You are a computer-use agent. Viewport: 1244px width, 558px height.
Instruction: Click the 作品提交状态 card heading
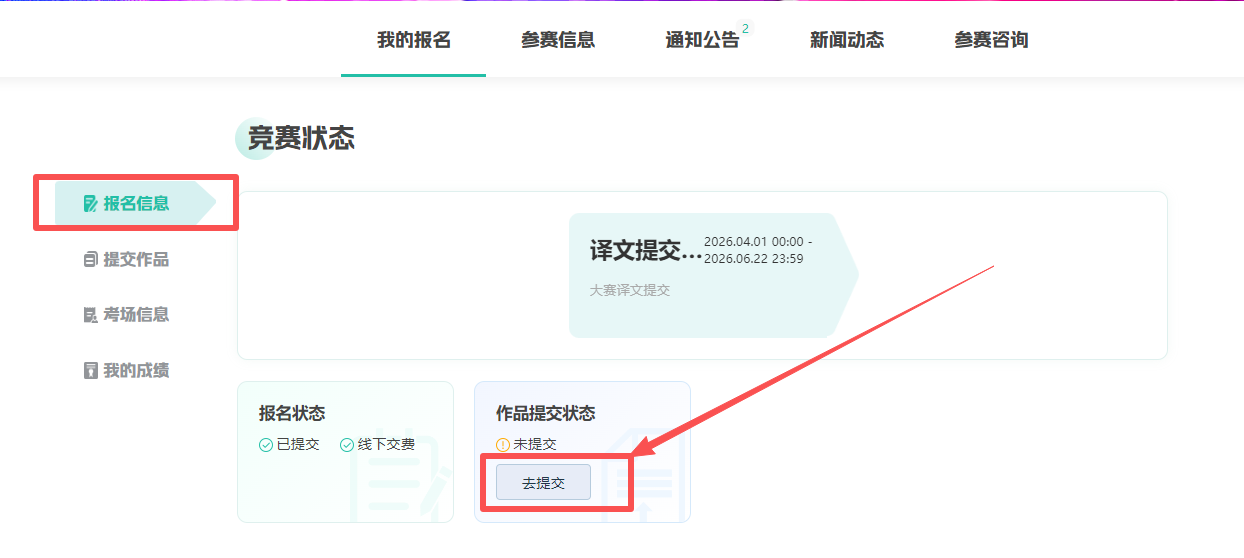point(545,414)
